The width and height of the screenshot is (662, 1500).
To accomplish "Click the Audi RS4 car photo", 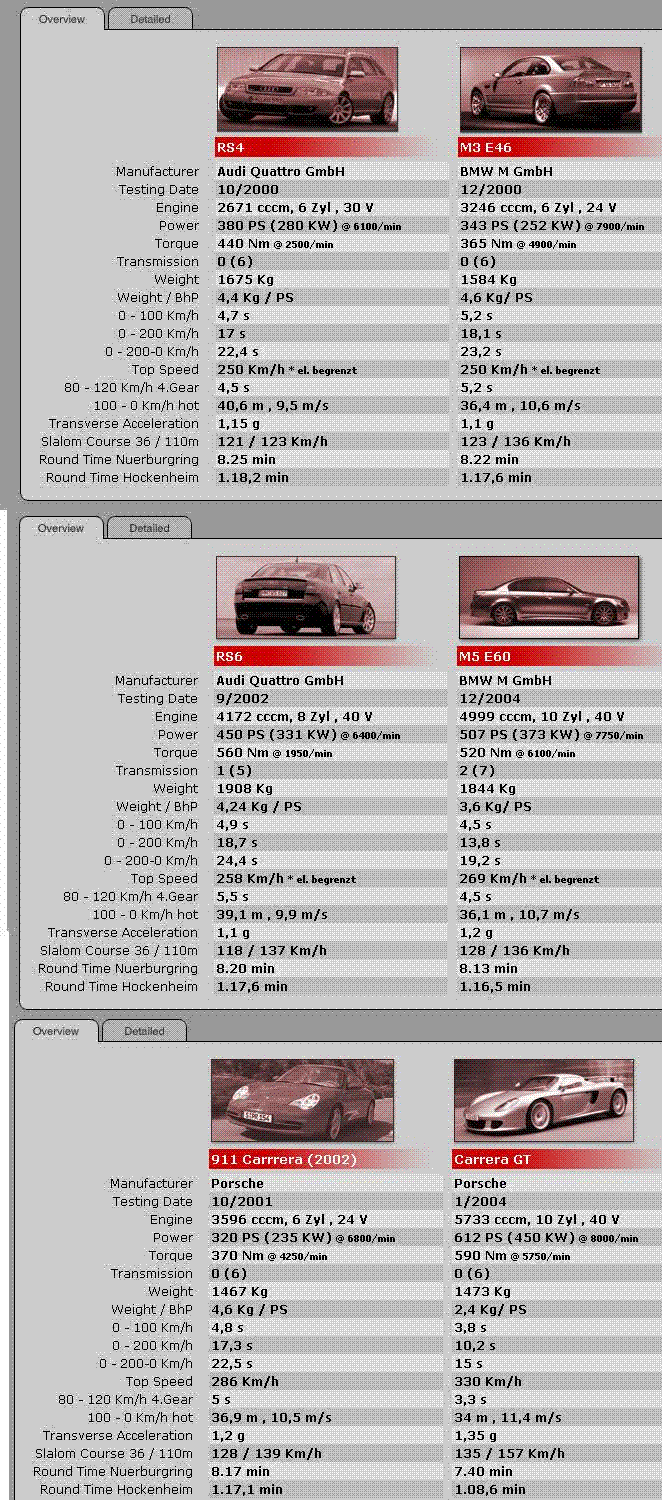I will (x=307, y=90).
